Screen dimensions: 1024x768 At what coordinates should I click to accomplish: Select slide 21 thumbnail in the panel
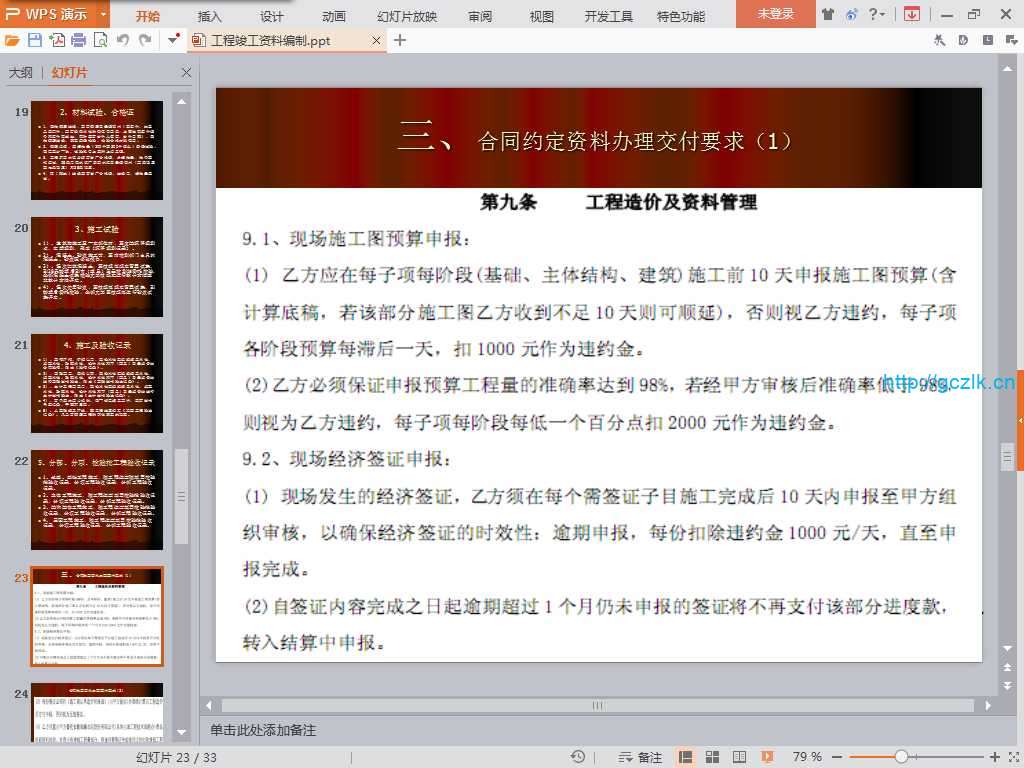tap(97, 370)
